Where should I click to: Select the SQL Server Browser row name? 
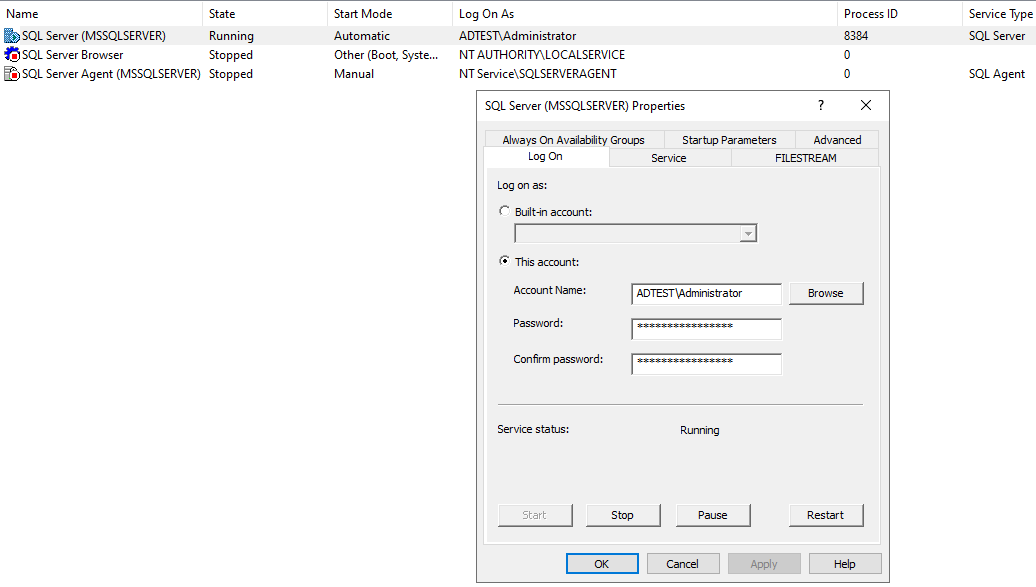(73, 55)
